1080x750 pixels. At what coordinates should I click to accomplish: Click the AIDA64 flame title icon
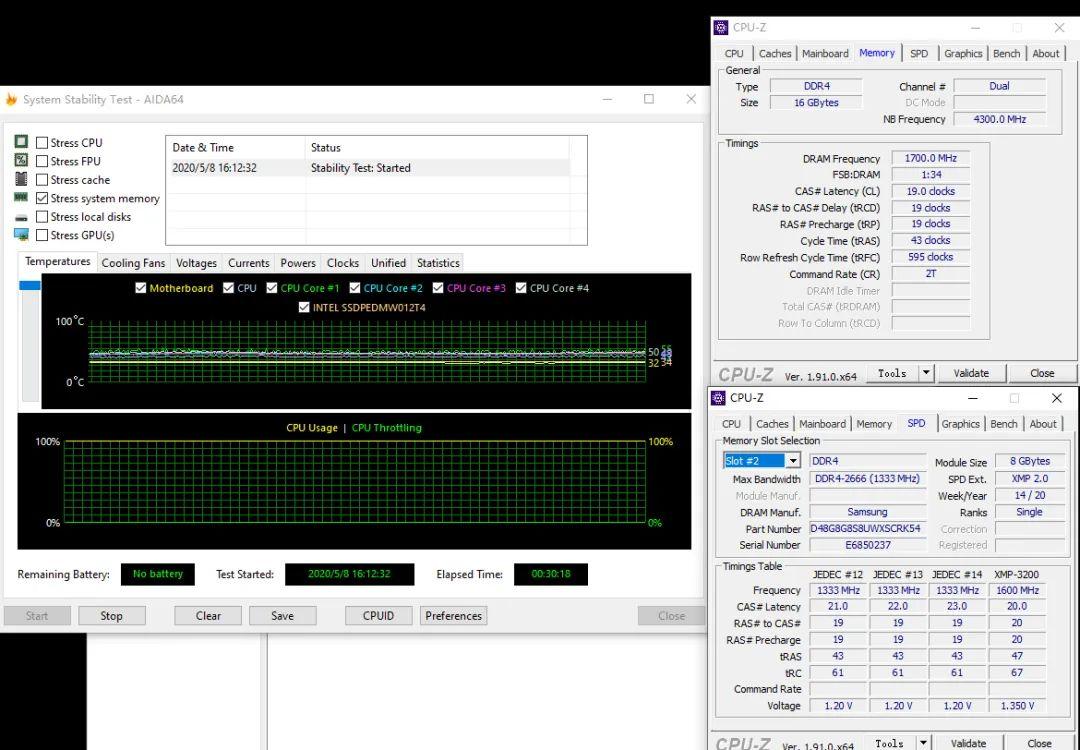(11, 100)
